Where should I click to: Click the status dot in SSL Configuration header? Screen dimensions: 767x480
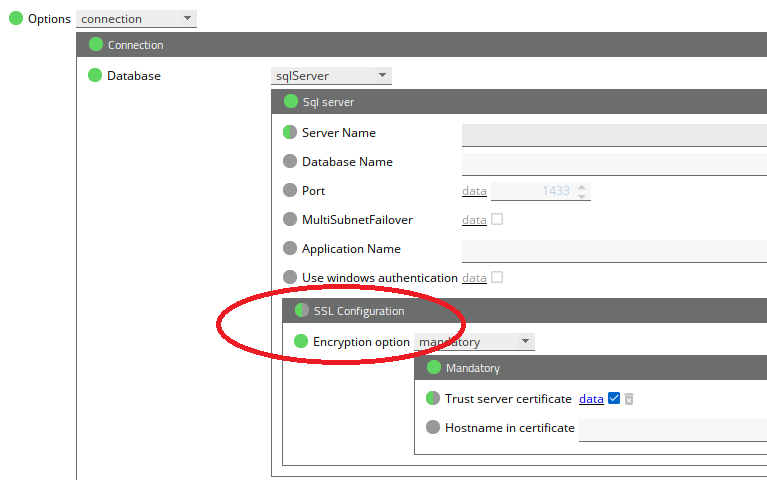302,310
